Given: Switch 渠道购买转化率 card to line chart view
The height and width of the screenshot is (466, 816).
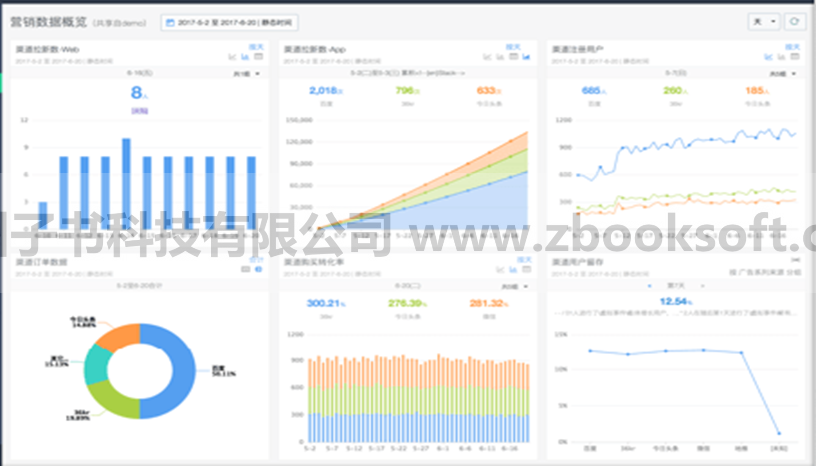Looking at the screenshot, I should pyautogui.click(x=500, y=269).
